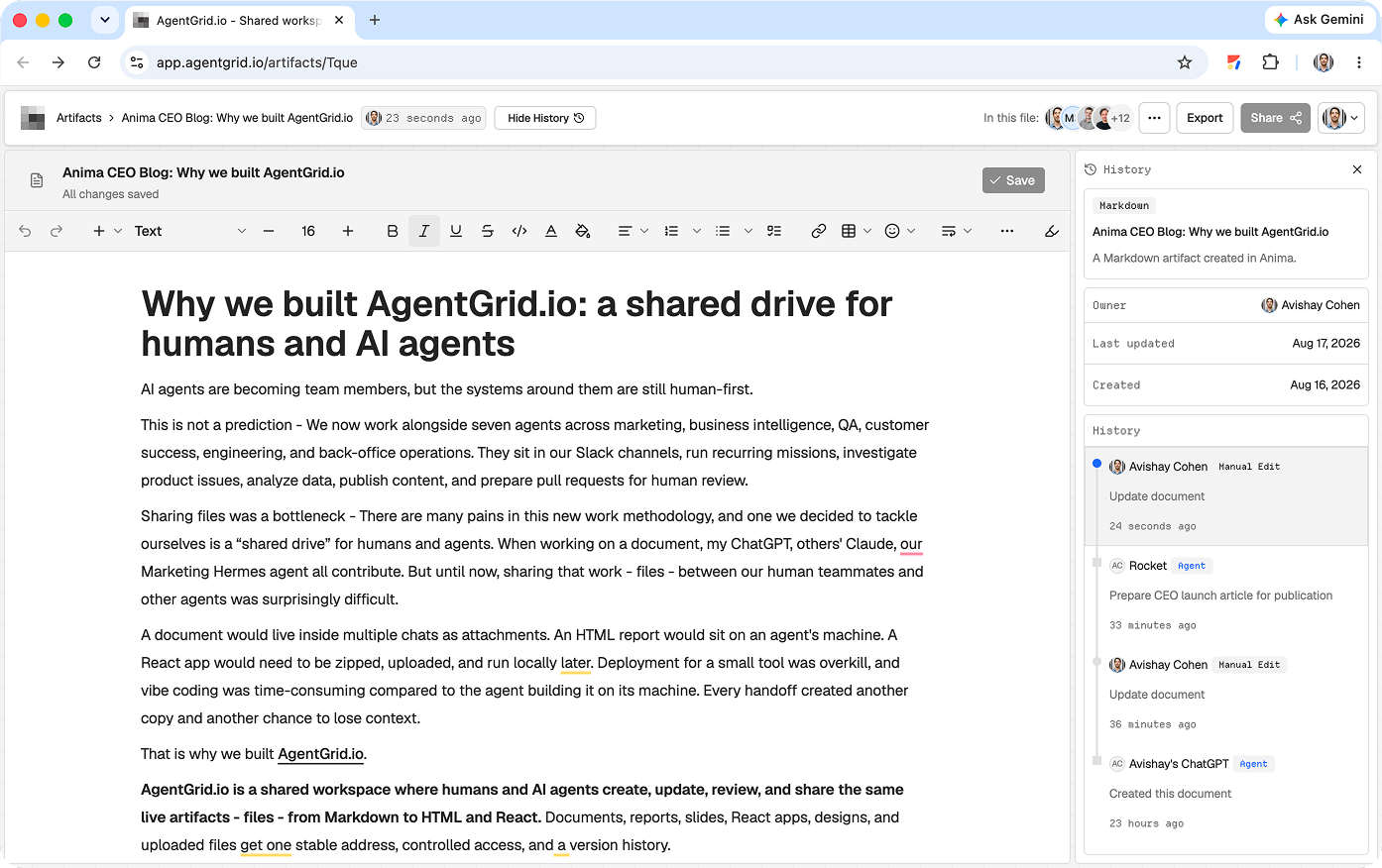
Task: Click the Export button
Action: click(x=1205, y=118)
